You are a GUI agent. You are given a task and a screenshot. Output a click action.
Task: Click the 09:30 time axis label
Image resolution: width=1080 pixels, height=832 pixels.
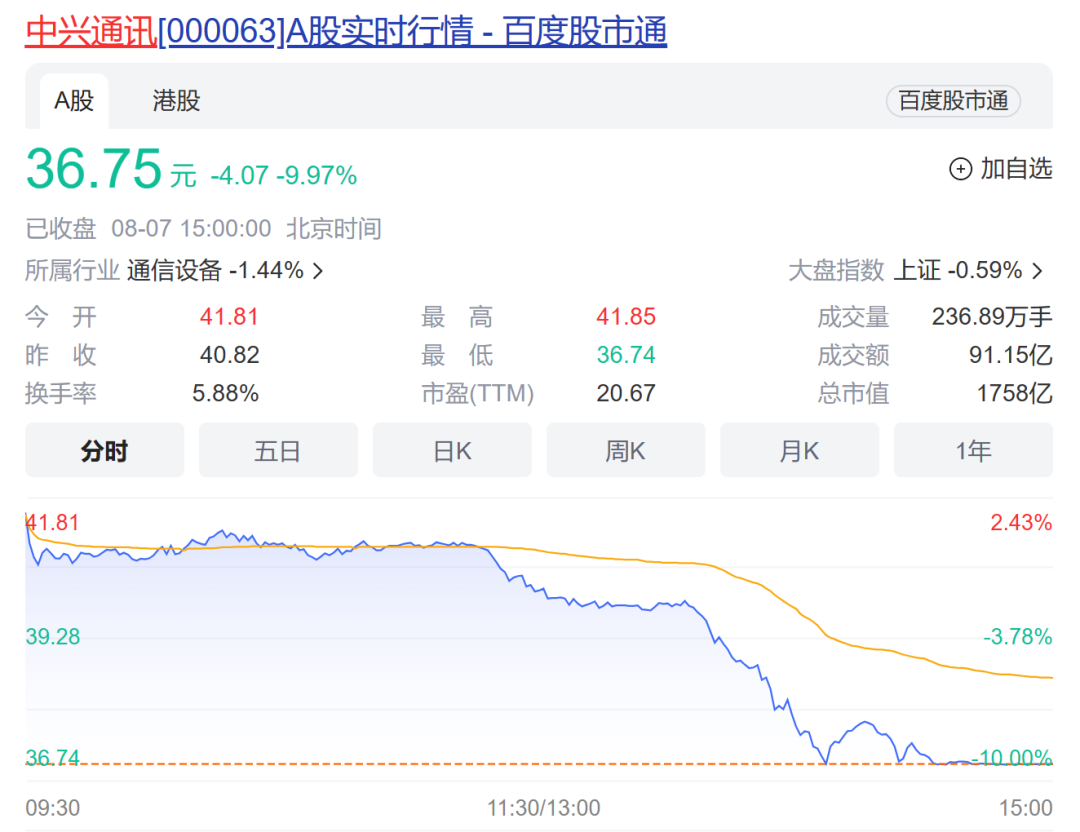coord(53,807)
